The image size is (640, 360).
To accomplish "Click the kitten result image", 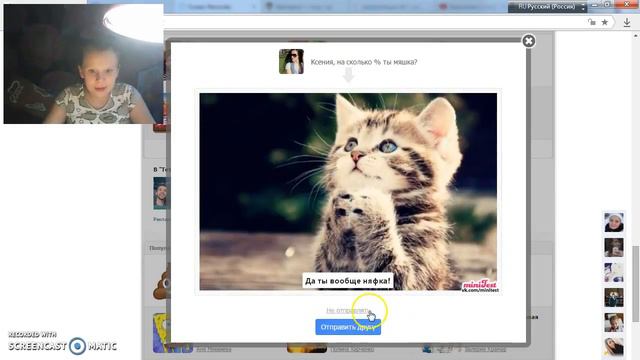I will click(348, 191).
